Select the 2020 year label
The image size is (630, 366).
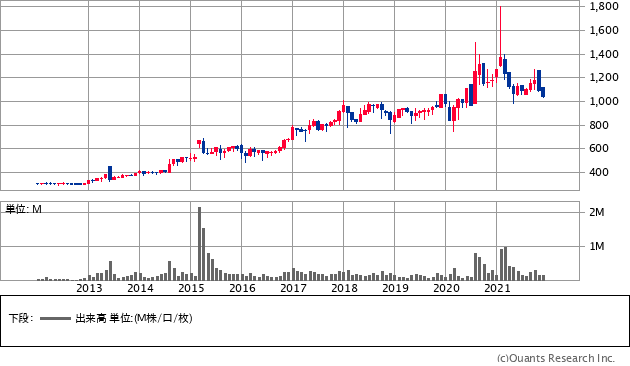pos(446,288)
